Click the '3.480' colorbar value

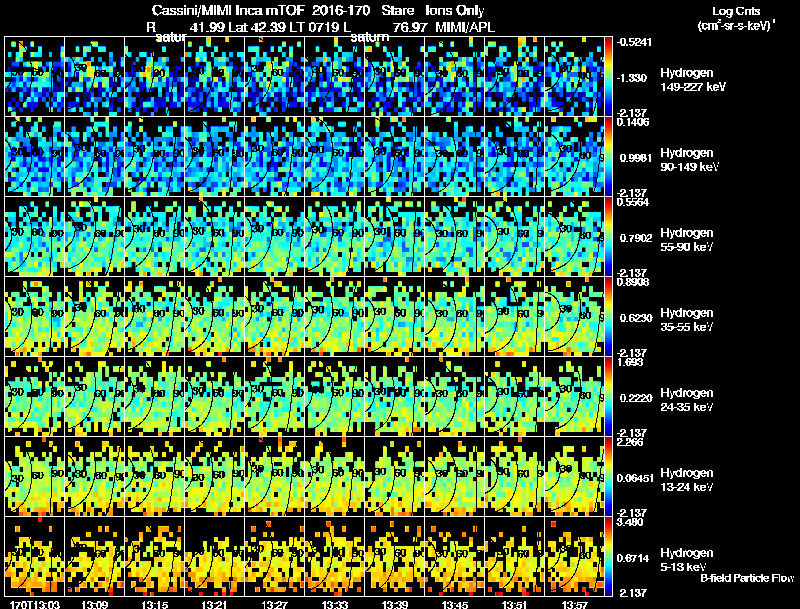(631, 522)
